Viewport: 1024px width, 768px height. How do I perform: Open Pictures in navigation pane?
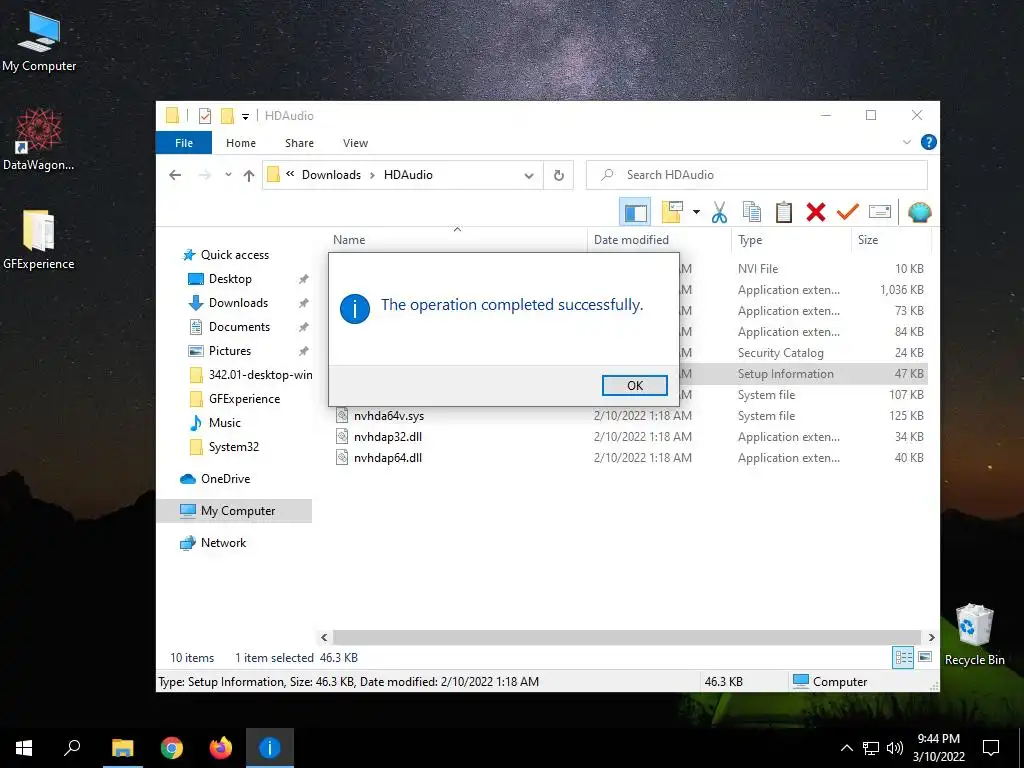pos(229,351)
